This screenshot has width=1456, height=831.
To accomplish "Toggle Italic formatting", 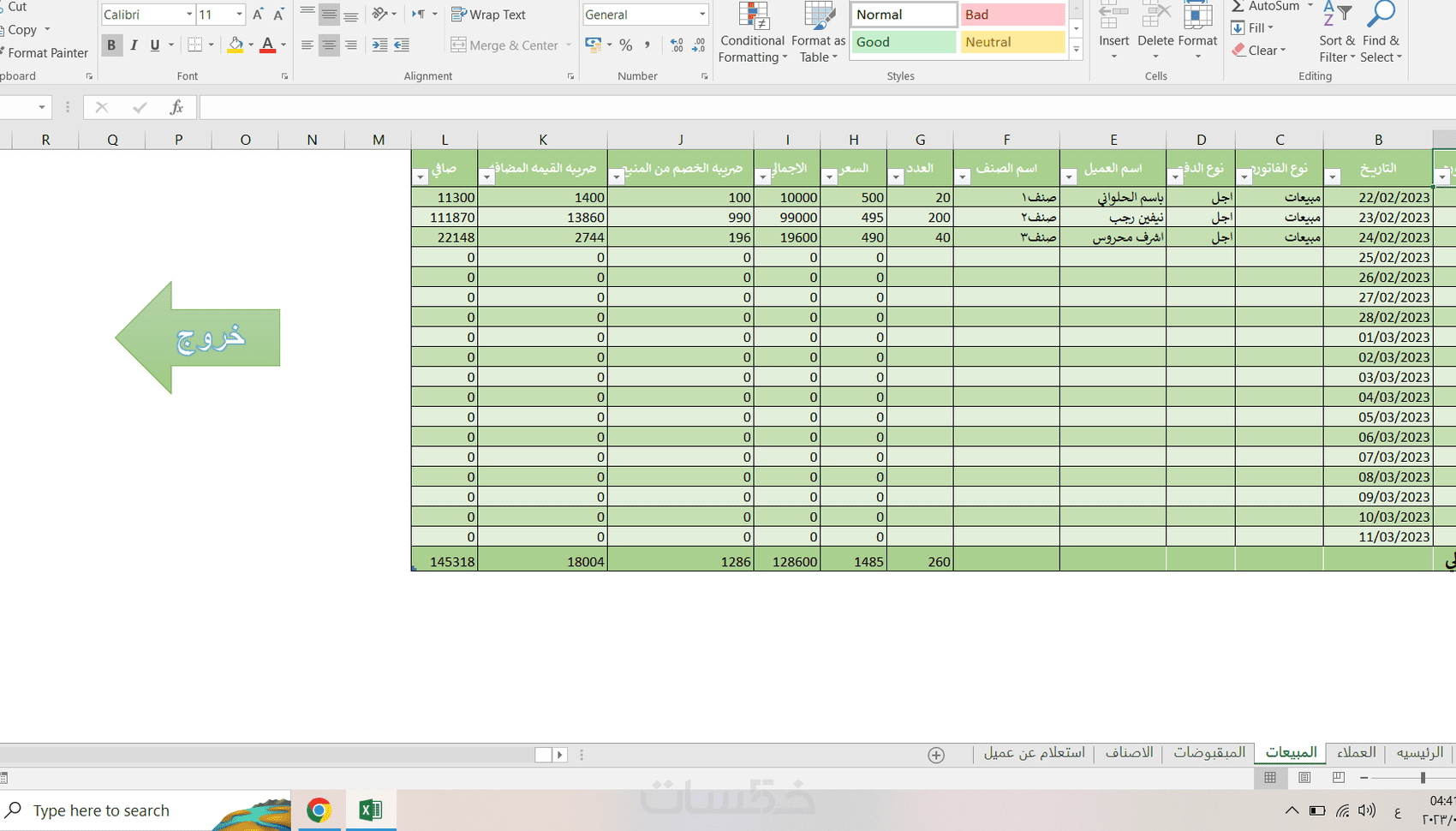I will point(134,45).
